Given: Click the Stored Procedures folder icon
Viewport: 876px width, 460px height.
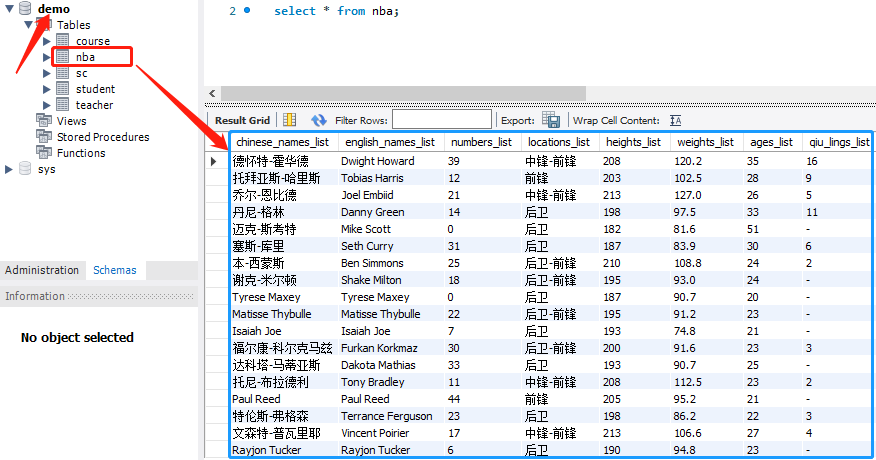Looking at the screenshot, I should [x=44, y=136].
